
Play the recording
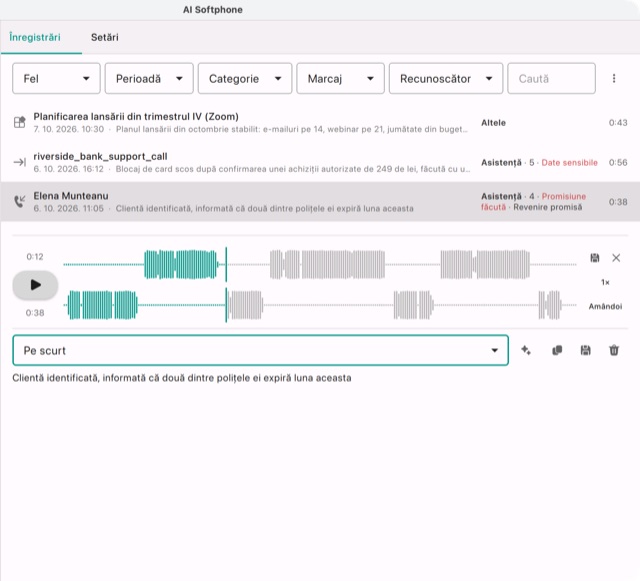(35, 285)
